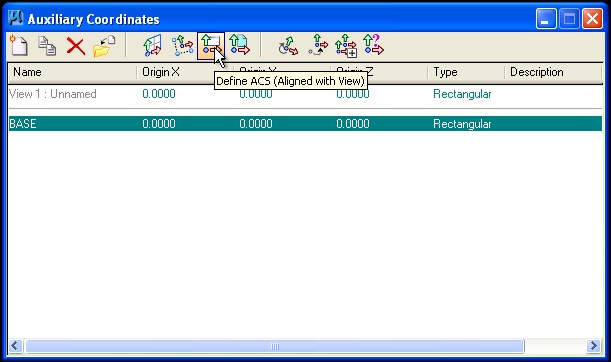Click the ACS icon with the question mark
The image size is (611, 362).
[373, 44]
